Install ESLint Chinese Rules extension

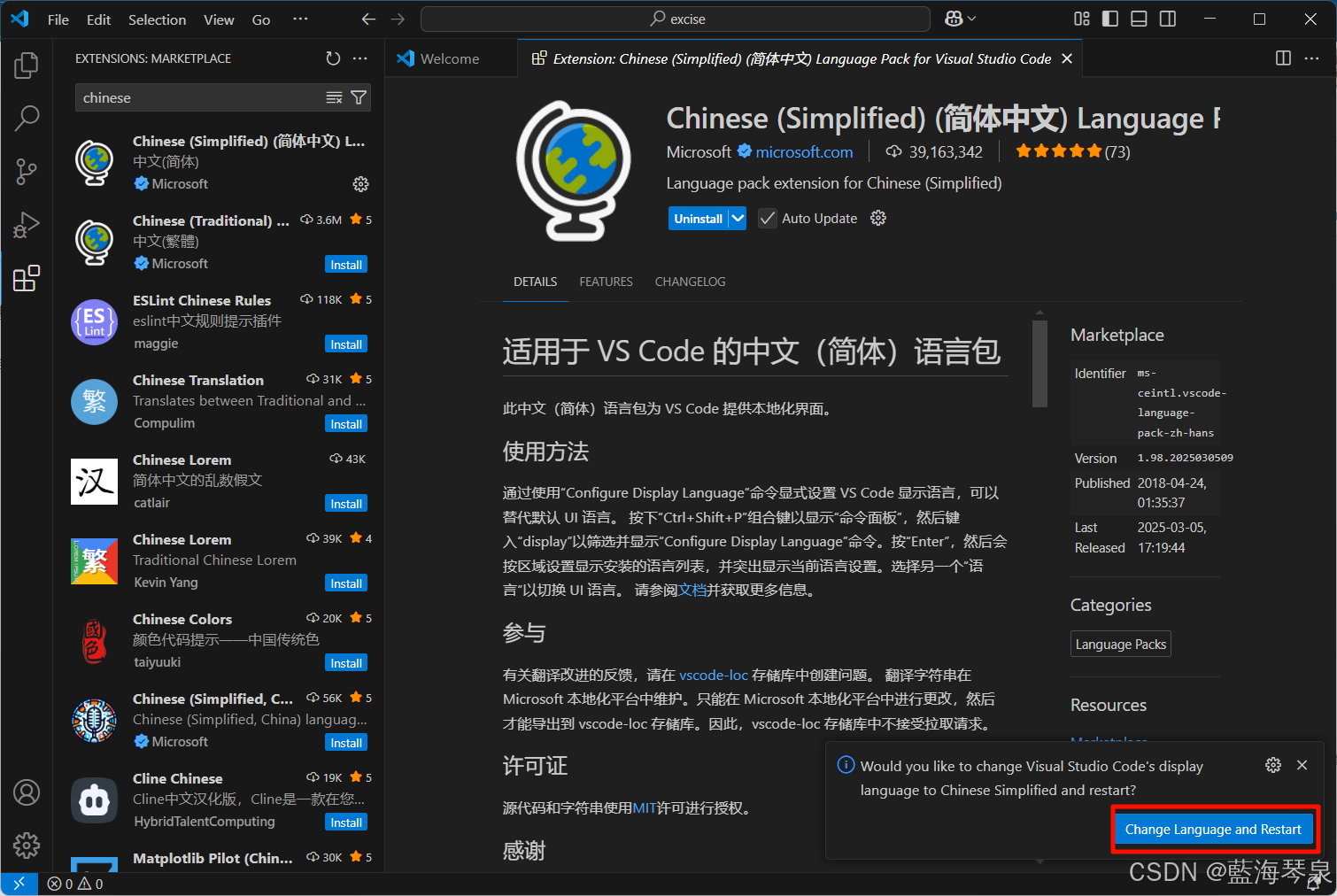tap(346, 344)
